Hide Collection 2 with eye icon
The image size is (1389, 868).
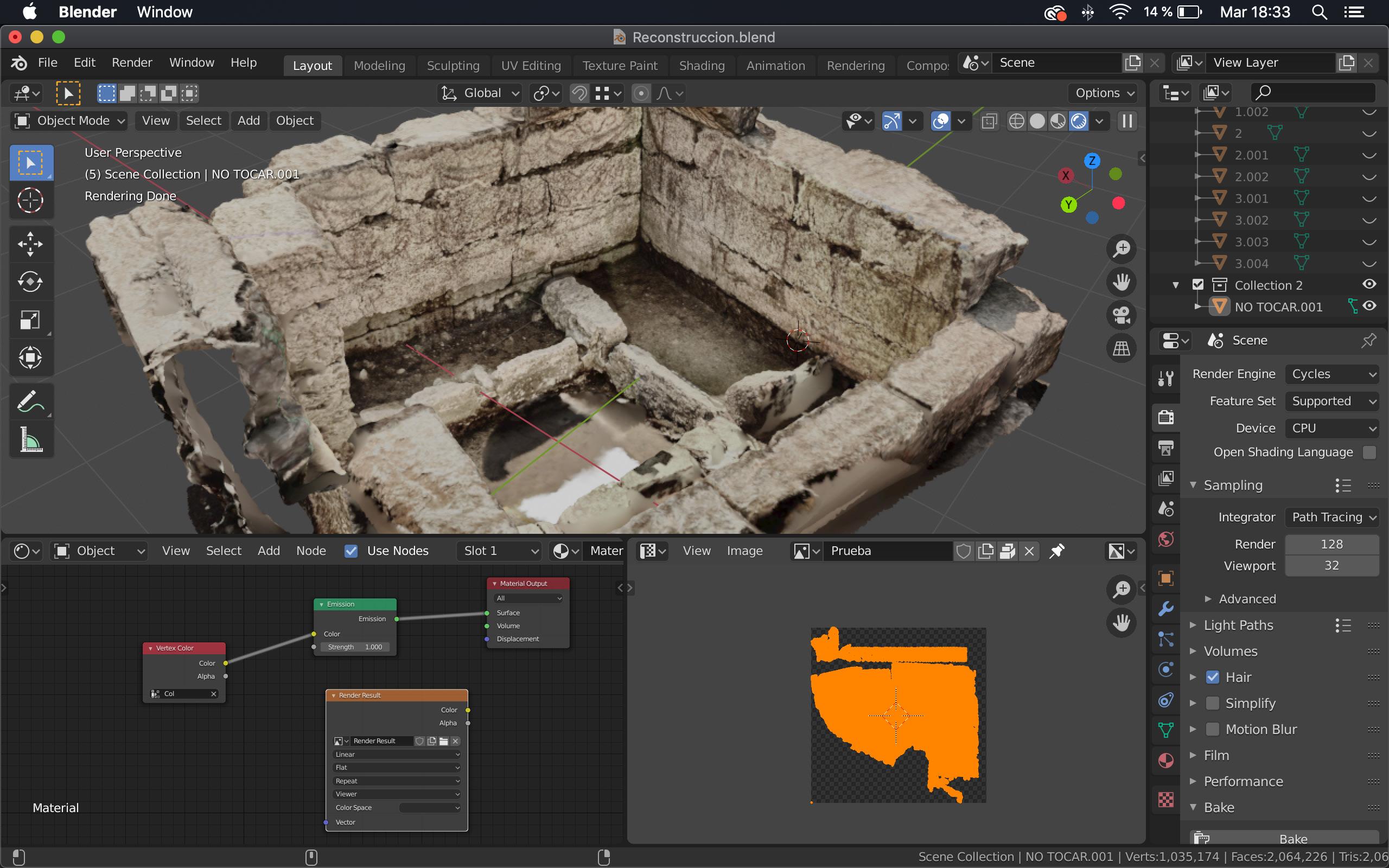click(1369, 284)
